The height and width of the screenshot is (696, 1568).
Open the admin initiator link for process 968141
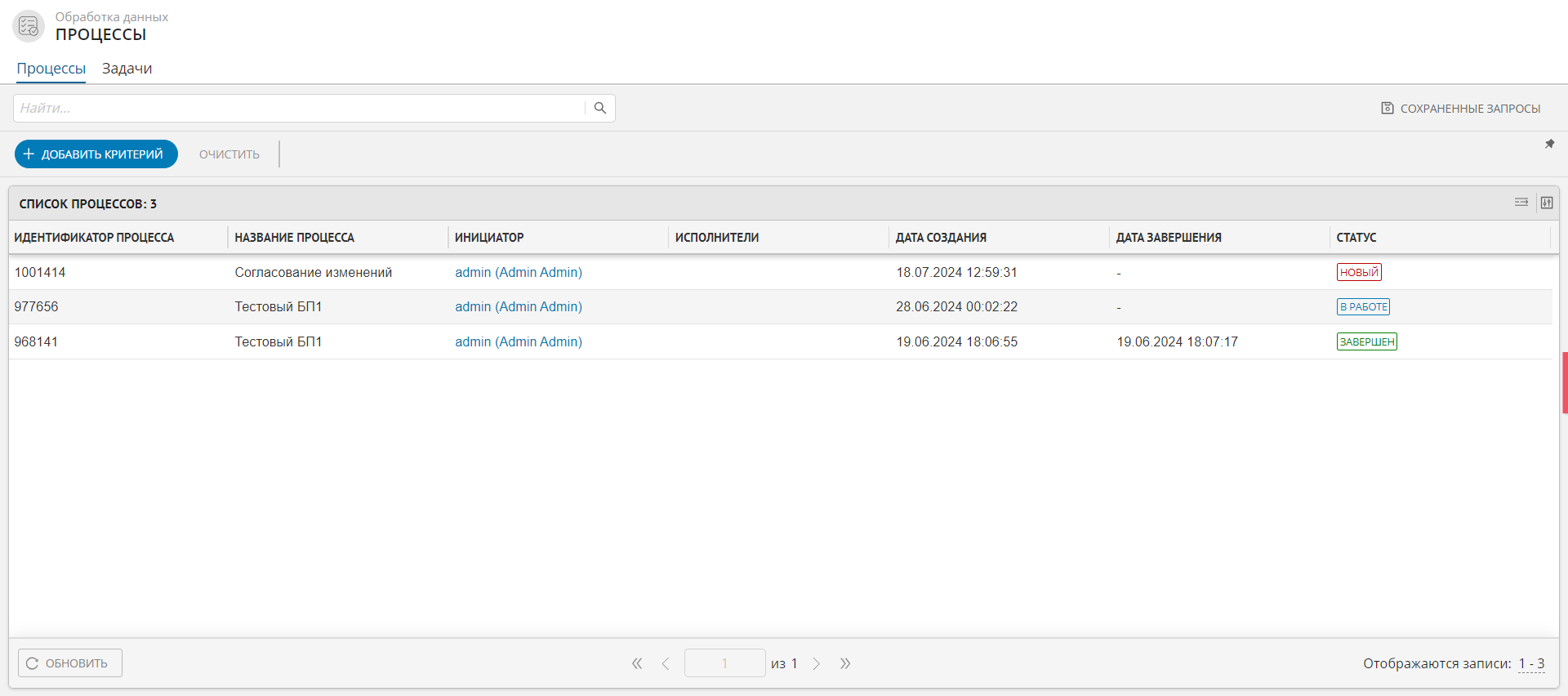pyautogui.click(x=519, y=341)
